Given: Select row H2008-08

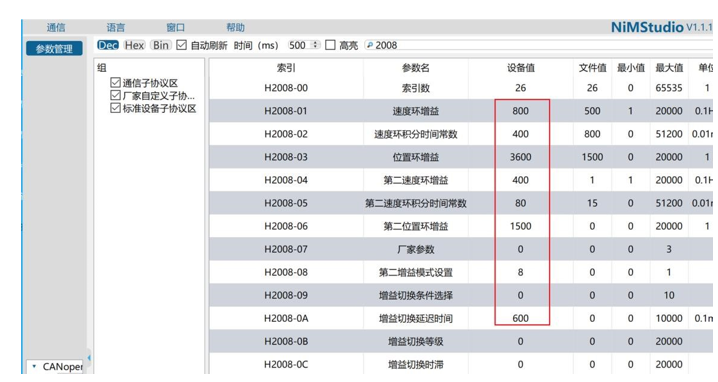Looking at the screenshot, I should coord(461,272).
